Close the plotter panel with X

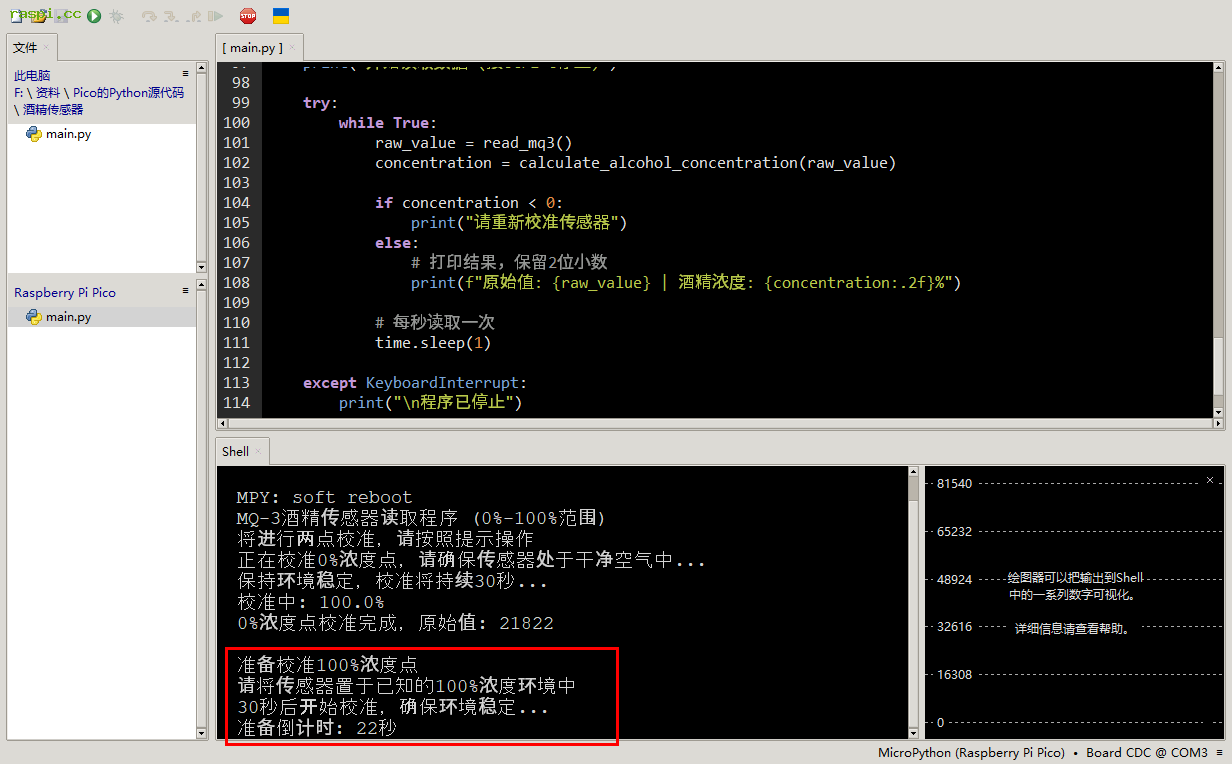click(1210, 480)
